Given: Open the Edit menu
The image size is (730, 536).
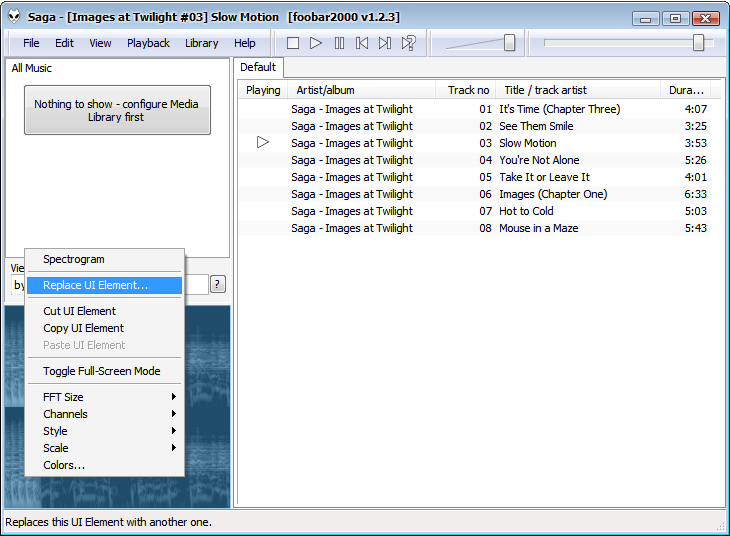Looking at the screenshot, I should click(x=64, y=43).
